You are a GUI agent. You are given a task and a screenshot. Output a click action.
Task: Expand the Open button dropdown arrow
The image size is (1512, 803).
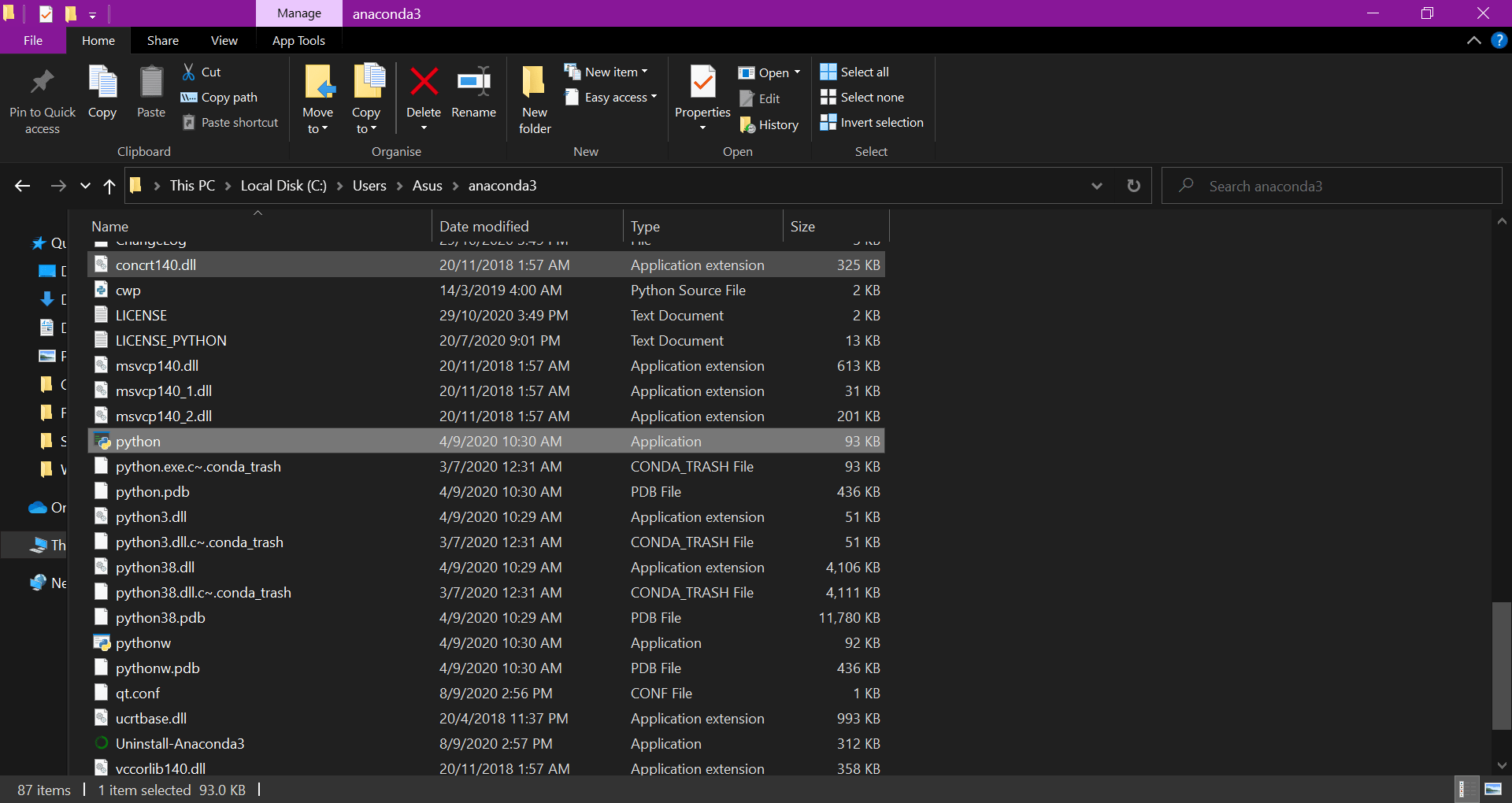click(797, 72)
